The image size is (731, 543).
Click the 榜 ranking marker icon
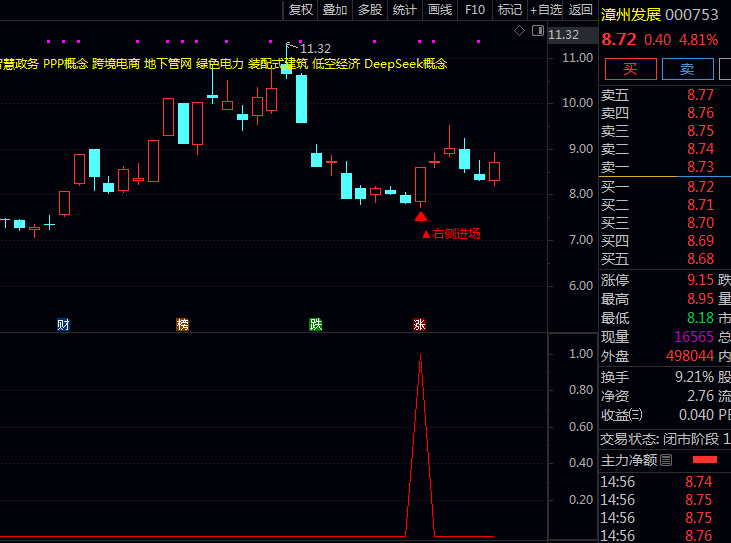[x=182, y=324]
